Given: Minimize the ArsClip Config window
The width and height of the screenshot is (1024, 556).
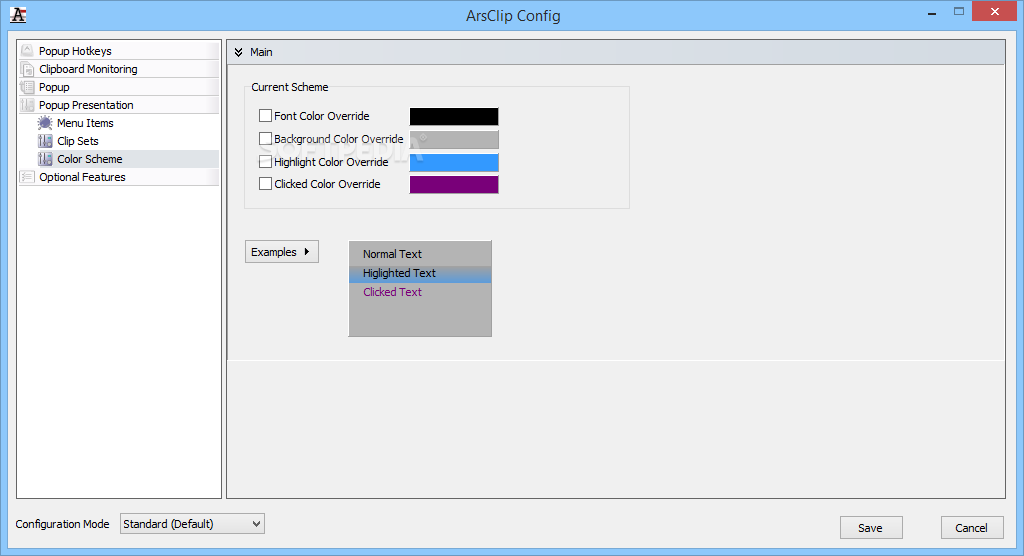Looking at the screenshot, I should pyautogui.click(x=932, y=13).
